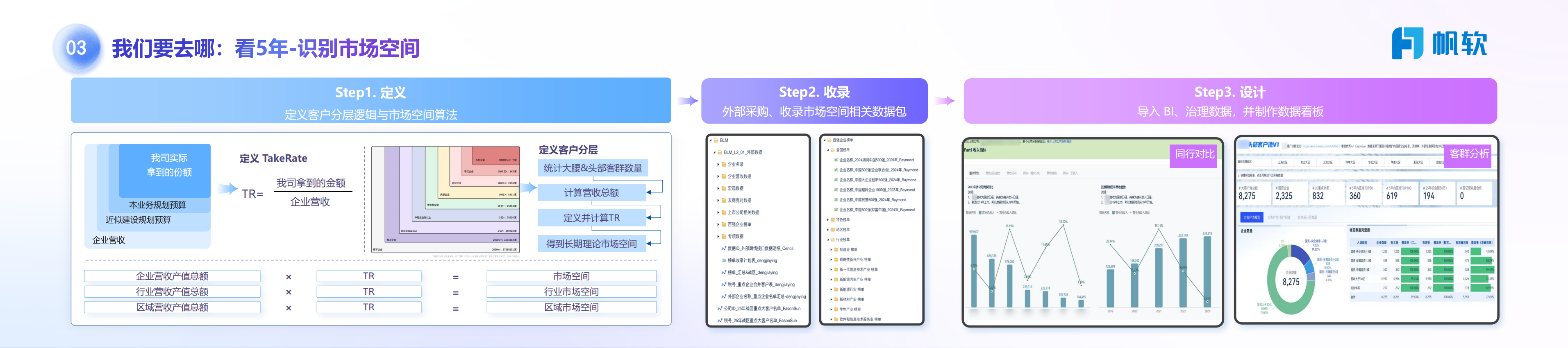Viewport: 1568px width, 348px height.
Task: Click arrow icon between Step2 and Step3
Action: click(x=945, y=101)
